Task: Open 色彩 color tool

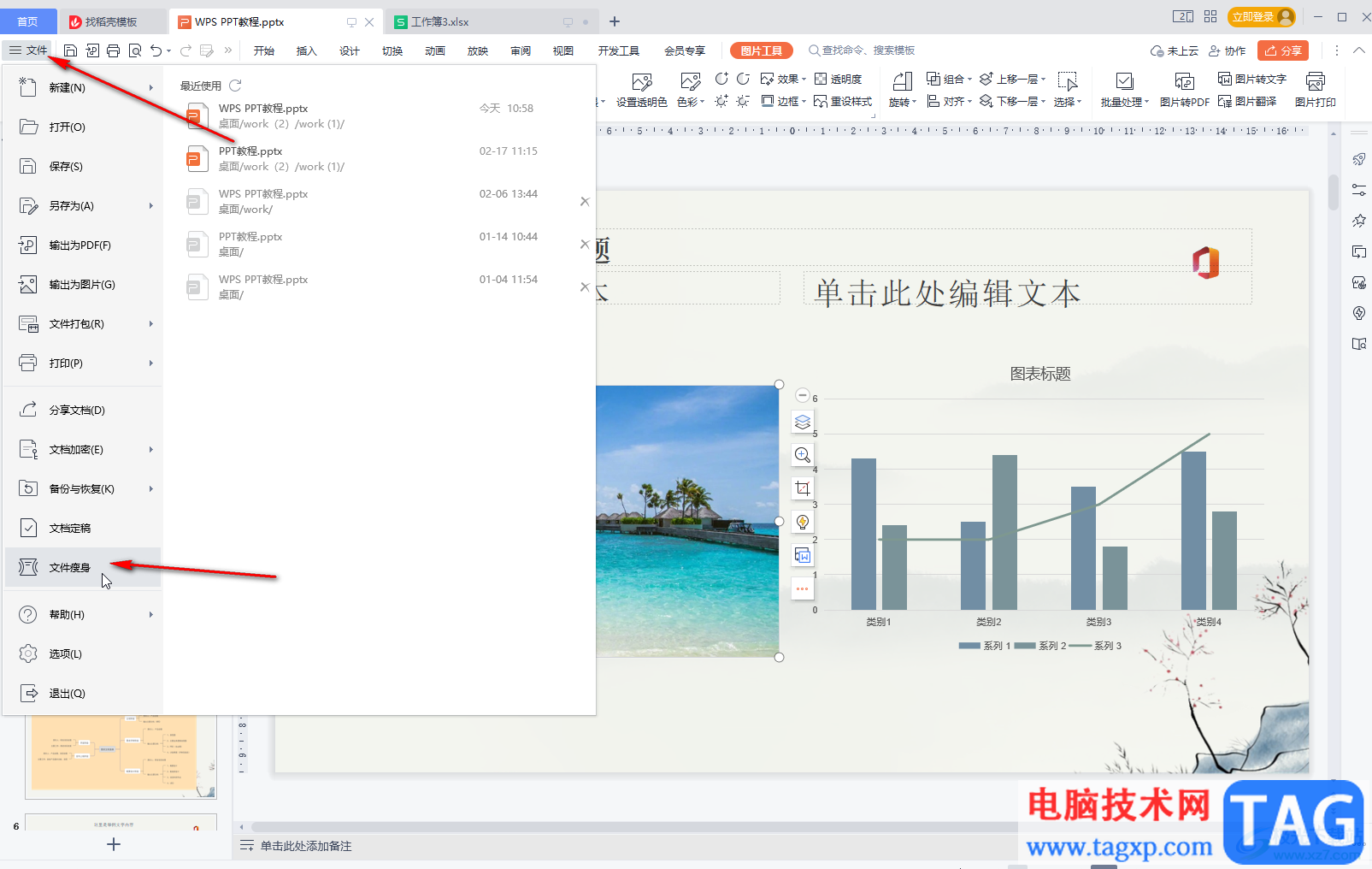Action: tap(690, 91)
